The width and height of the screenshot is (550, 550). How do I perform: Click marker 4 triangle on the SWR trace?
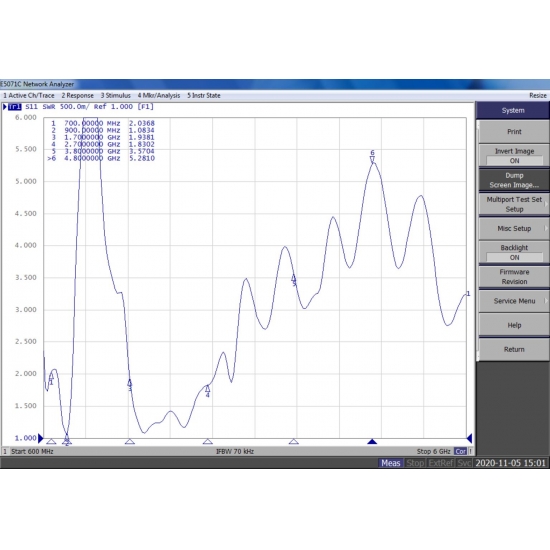pyautogui.click(x=207, y=389)
